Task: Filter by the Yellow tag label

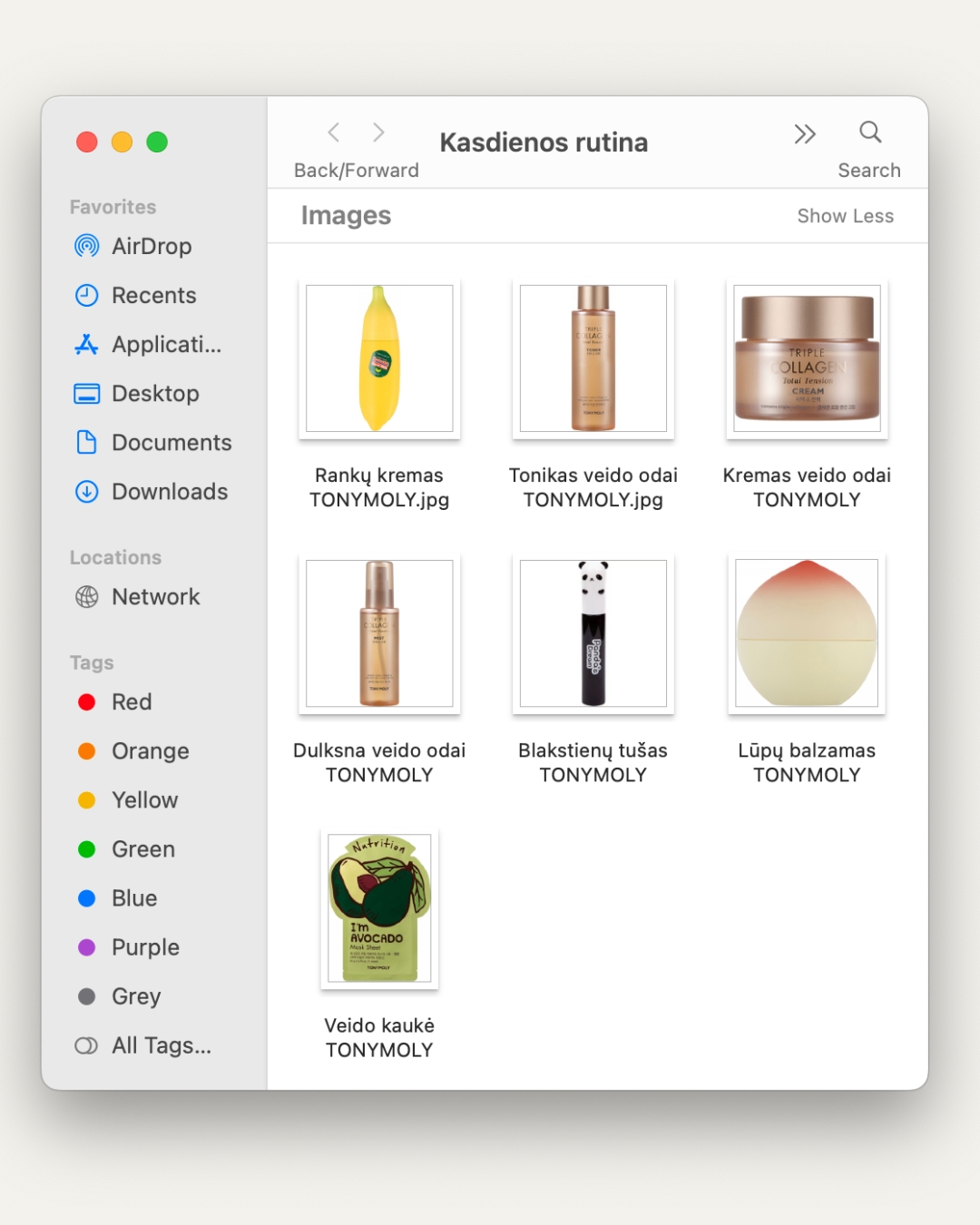Action: tap(144, 799)
